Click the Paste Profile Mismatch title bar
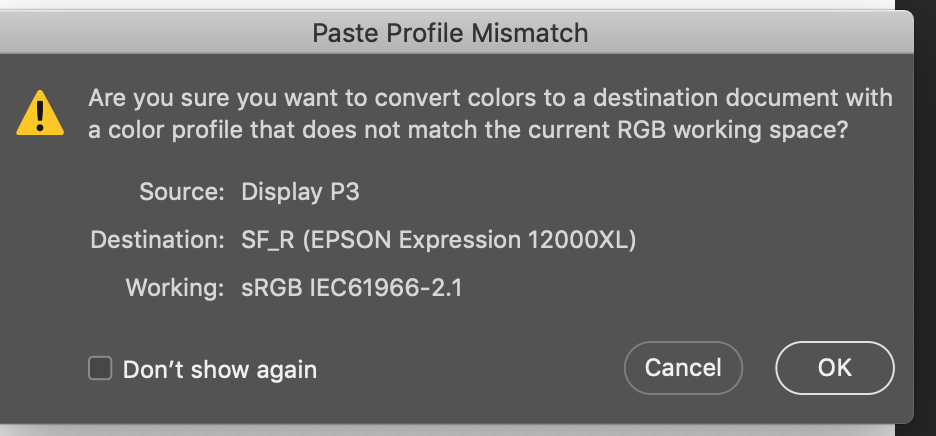Image resolution: width=936 pixels, height=436 pixels. pos(450,33)
